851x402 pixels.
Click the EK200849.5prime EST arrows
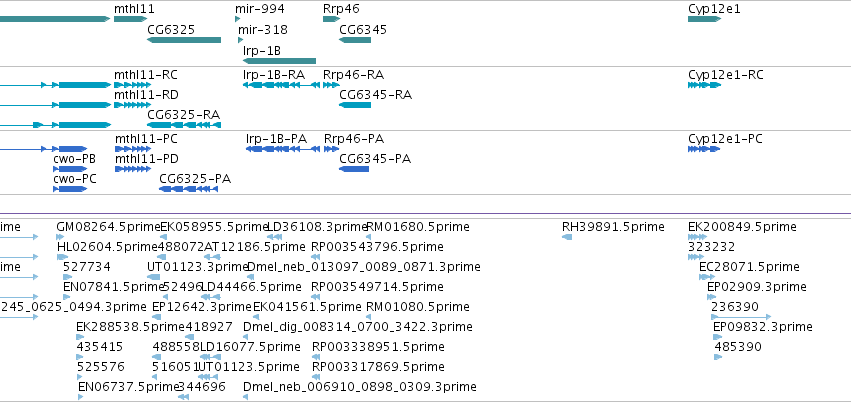click(x=694, y=237)
